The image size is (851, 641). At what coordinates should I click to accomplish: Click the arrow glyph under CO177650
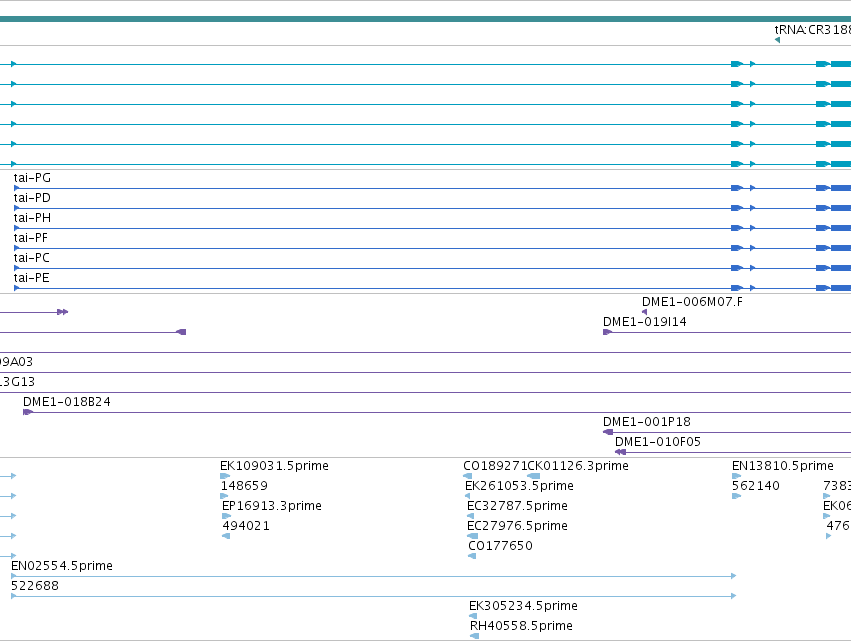click(472, 556)
